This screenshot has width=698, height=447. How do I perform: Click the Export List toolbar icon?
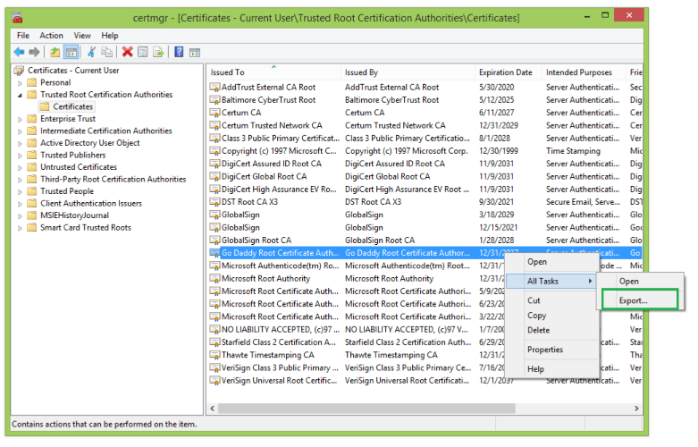(x=158, y=53)
